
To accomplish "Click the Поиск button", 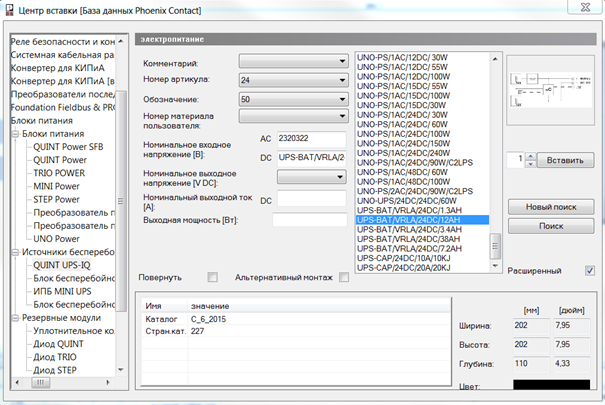I will (551, 226).
